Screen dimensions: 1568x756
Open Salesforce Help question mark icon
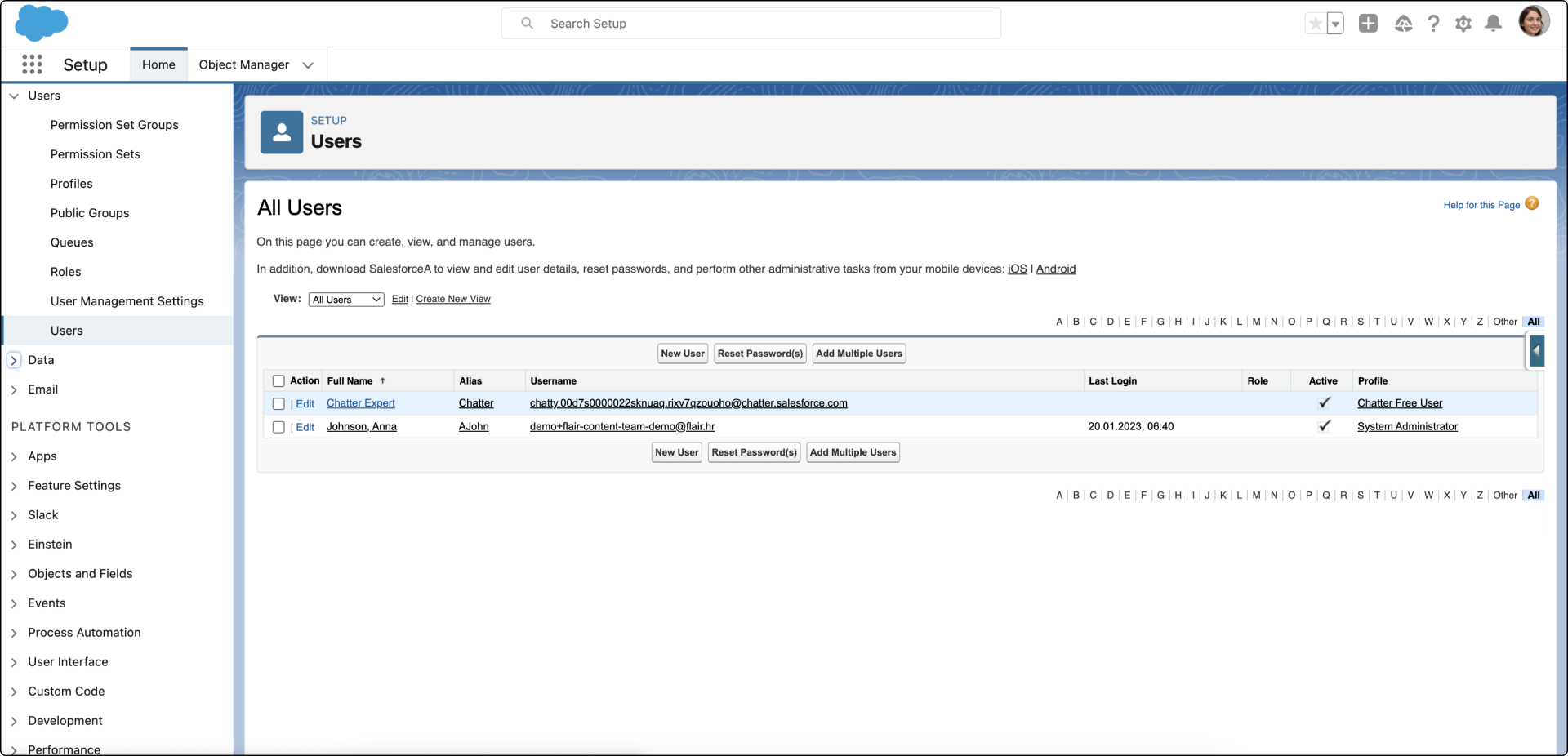pos(1433,24)
